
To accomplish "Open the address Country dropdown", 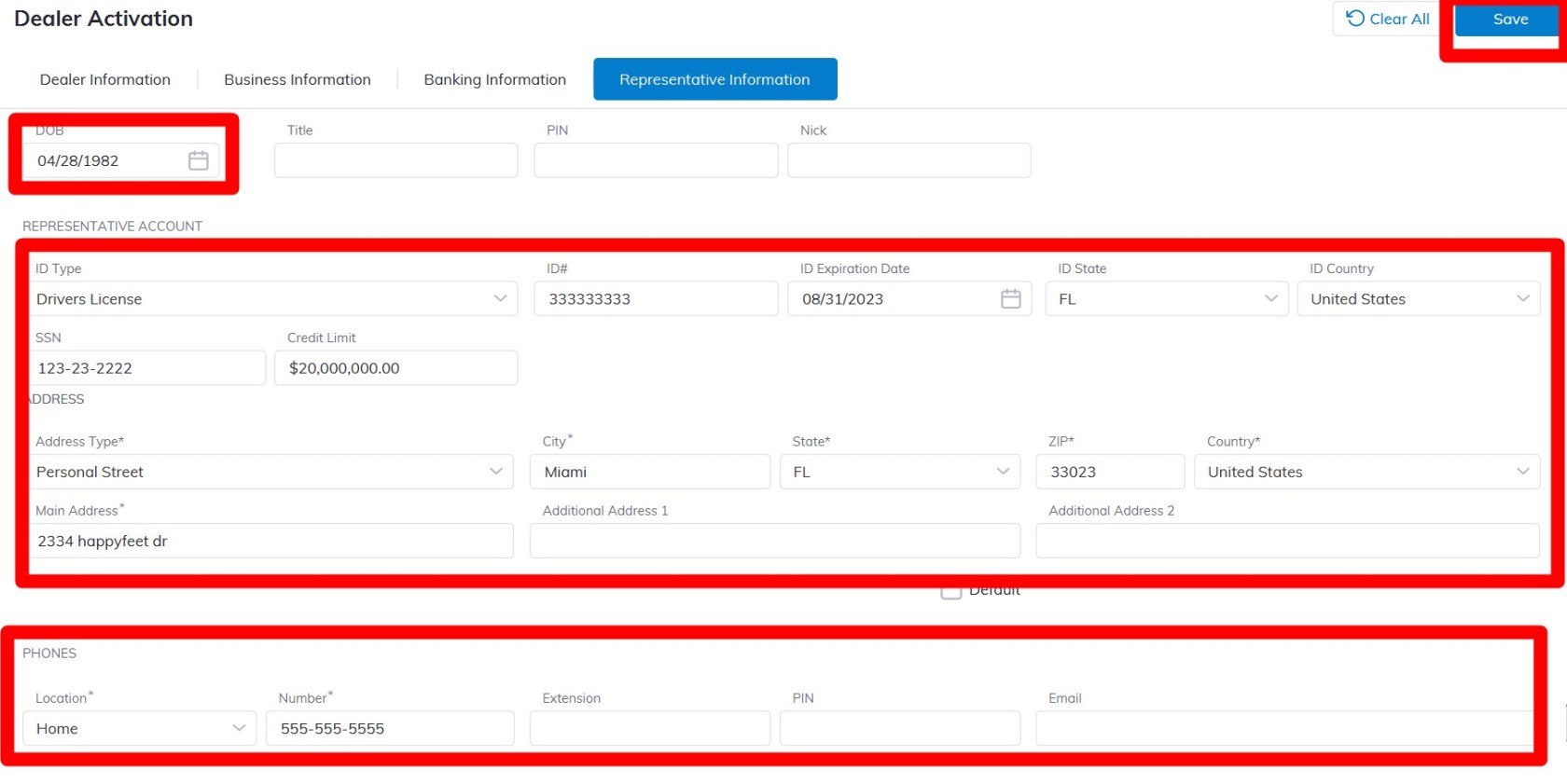I will point(1522,472).
